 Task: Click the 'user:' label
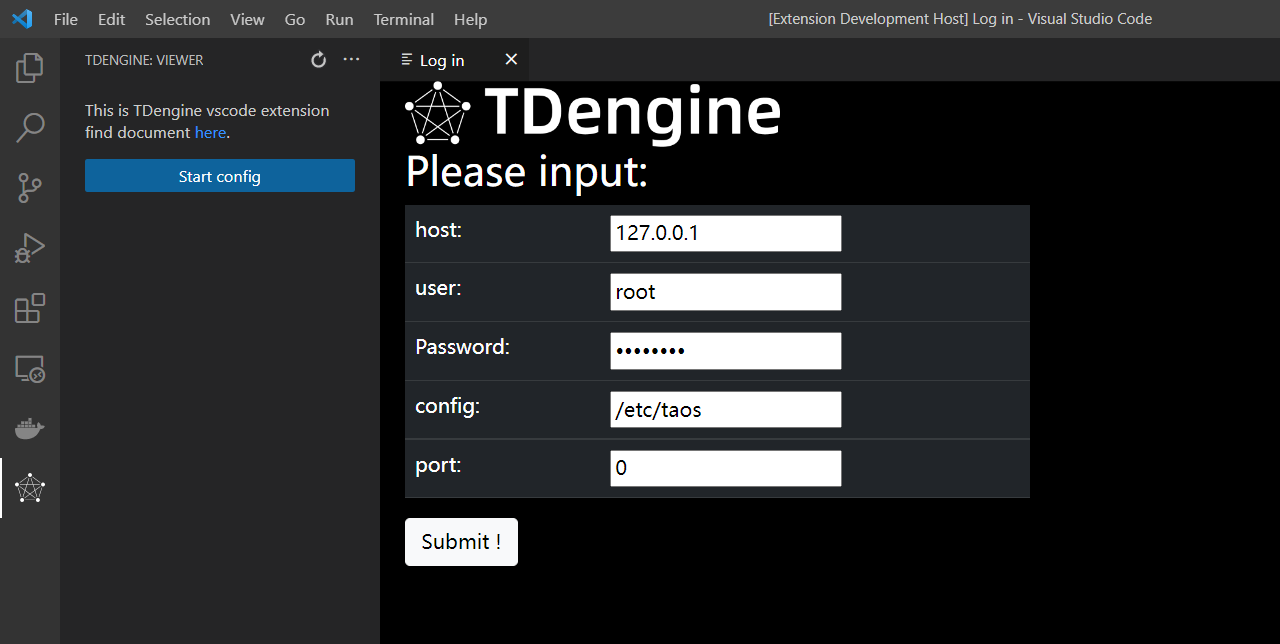(x=438, y=289)
